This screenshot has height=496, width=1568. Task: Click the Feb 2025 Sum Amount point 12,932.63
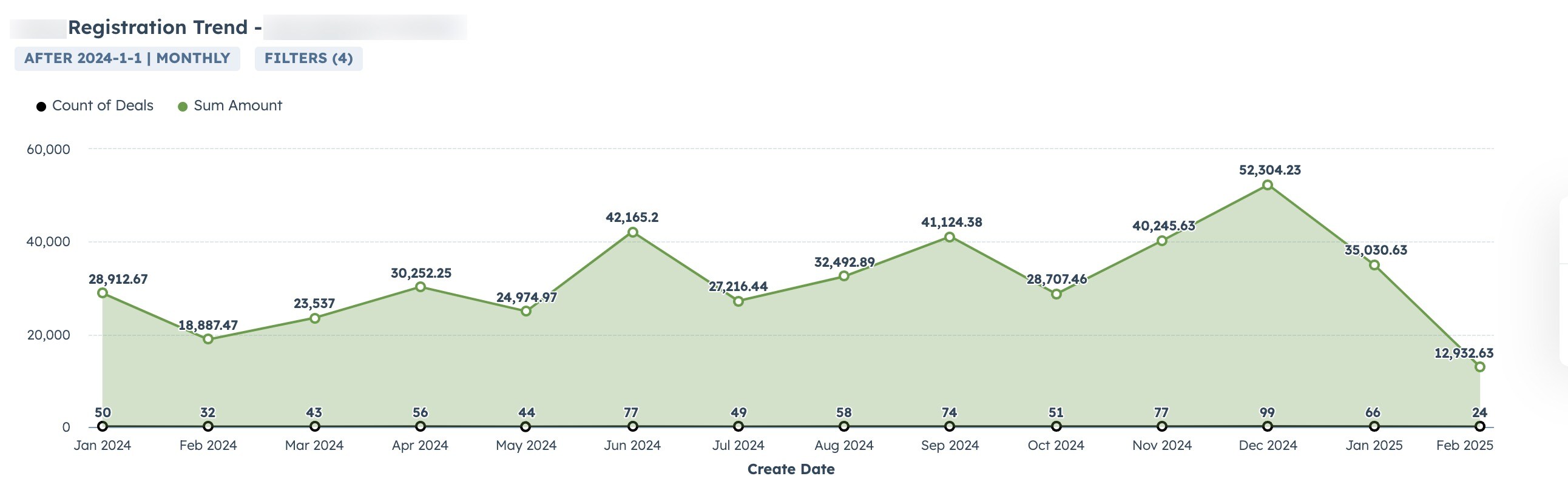coord(1480,367)
